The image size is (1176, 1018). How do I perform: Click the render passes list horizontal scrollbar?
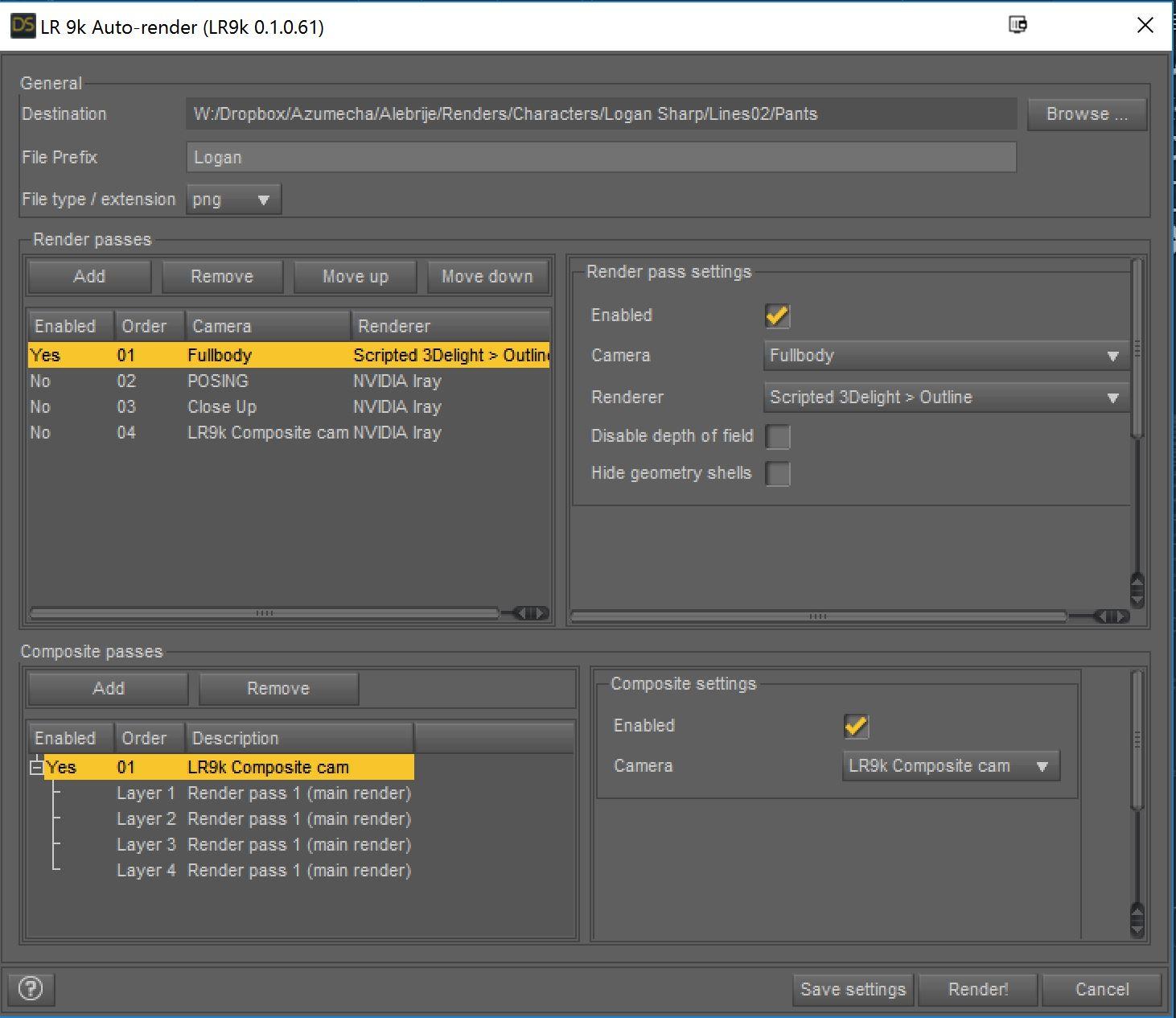[x=264, y=613]
